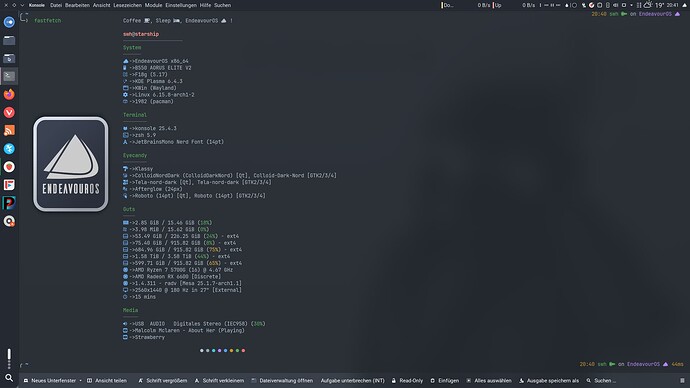Open the RSS feed reader dock icon
Screen dimensions: 690x388
point(9,130)
